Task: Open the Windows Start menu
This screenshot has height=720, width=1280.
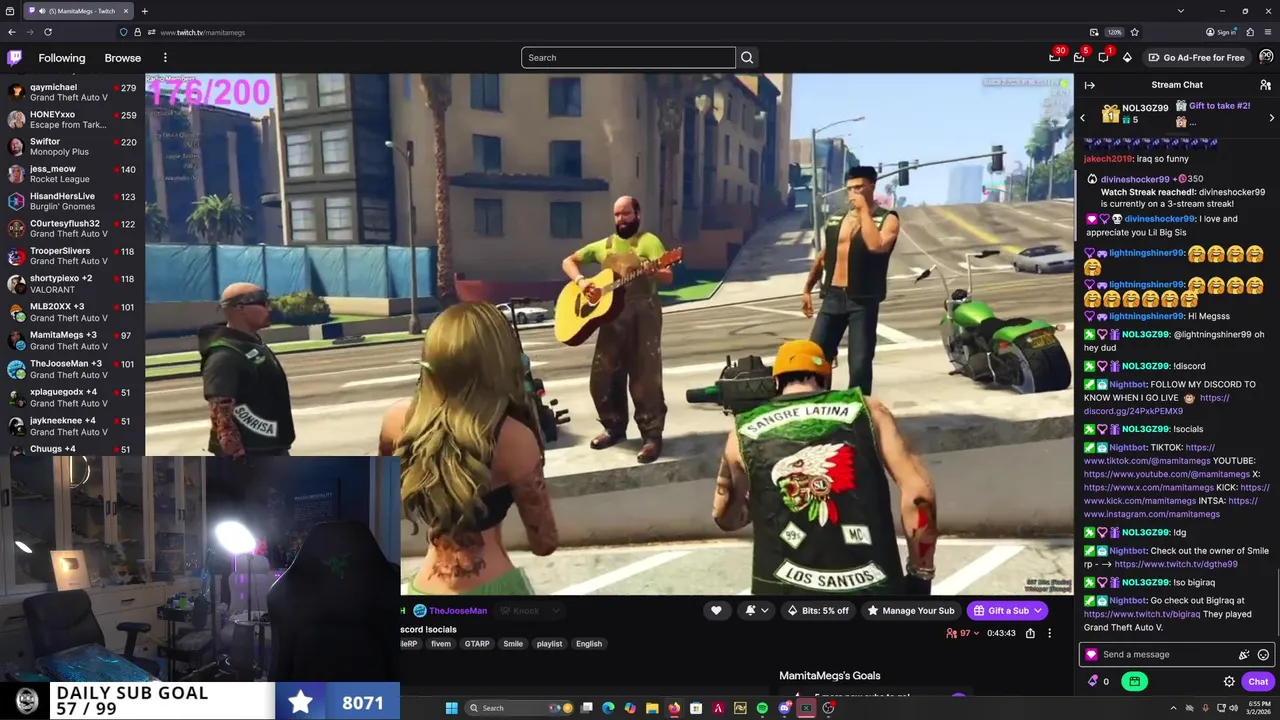Action: coord(451,708)
